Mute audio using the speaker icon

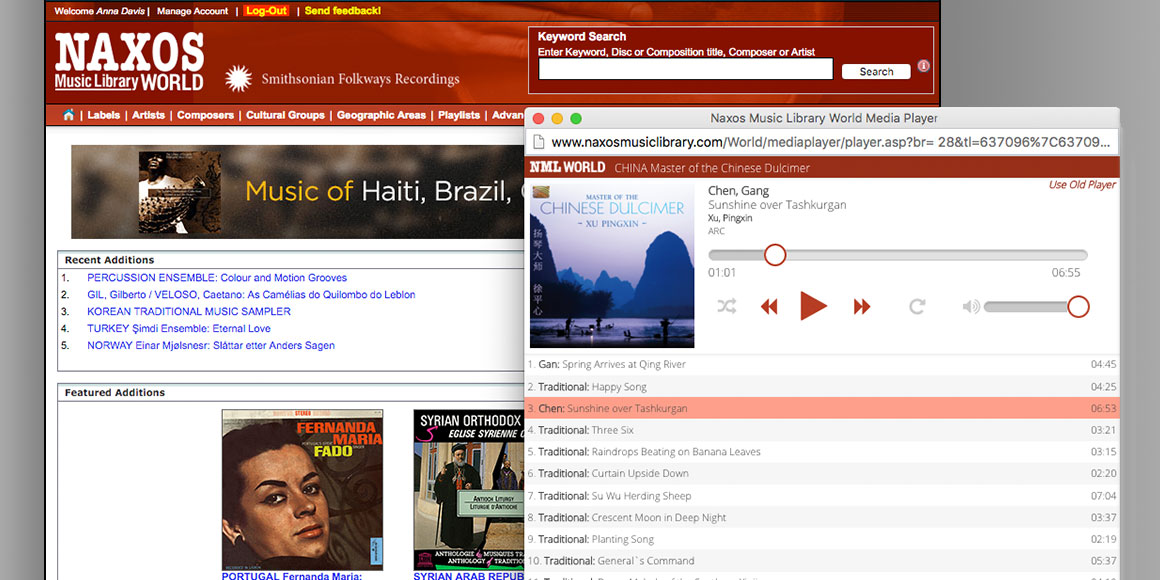(970, 307)
